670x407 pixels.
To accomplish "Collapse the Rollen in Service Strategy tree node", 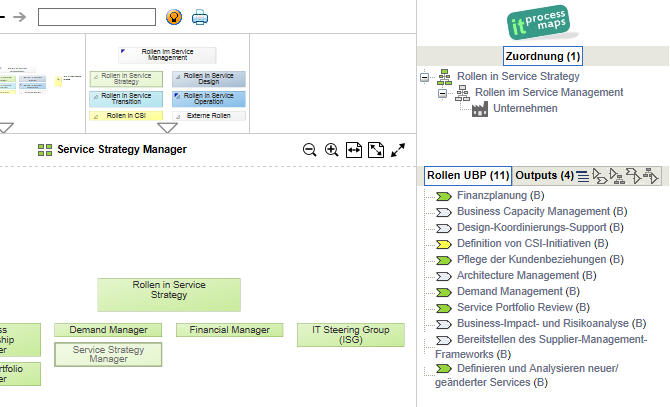I will [x=425, y=77].
